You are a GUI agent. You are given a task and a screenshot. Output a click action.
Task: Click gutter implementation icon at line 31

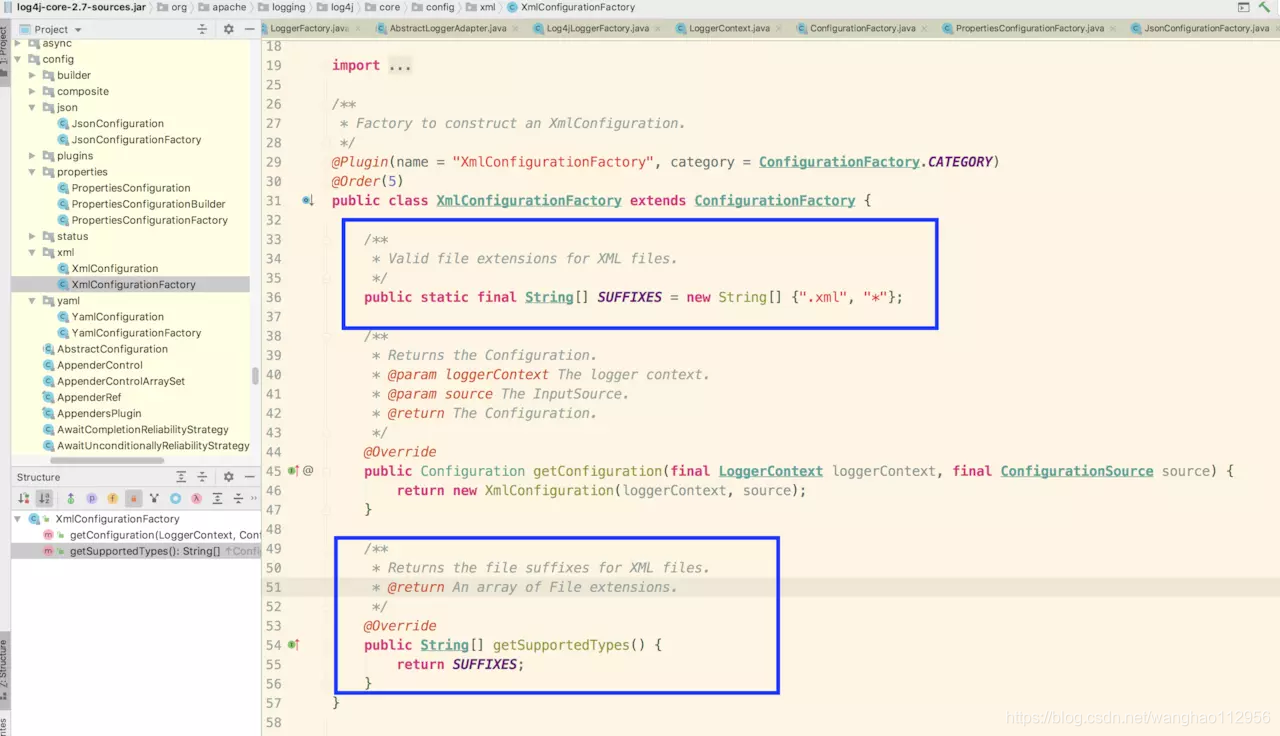click(308, 201)
